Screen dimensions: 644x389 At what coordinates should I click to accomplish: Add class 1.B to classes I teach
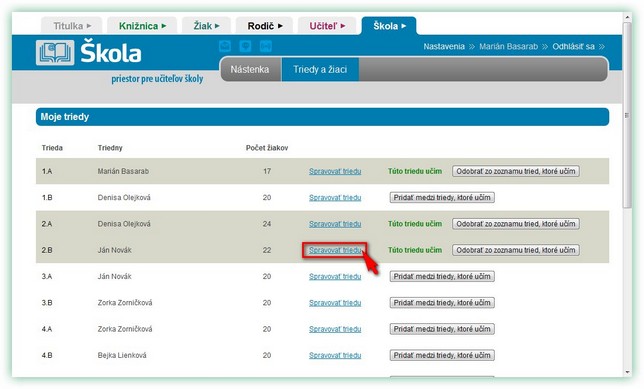[442, 198]
